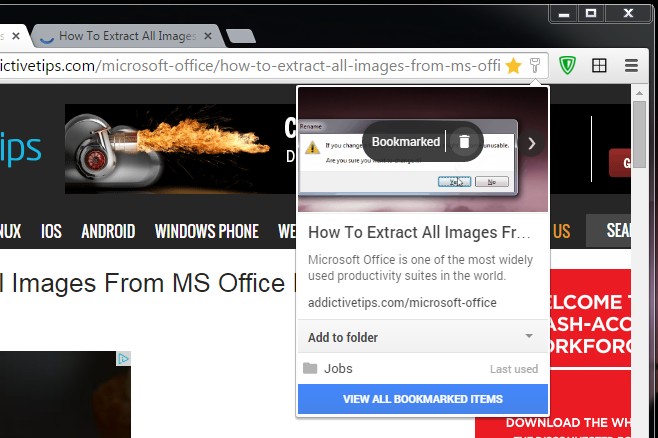The height and width of the screenshot is (438, 658).
Task: Click the search box in the site navigation
Action: [x=608, y=230]
